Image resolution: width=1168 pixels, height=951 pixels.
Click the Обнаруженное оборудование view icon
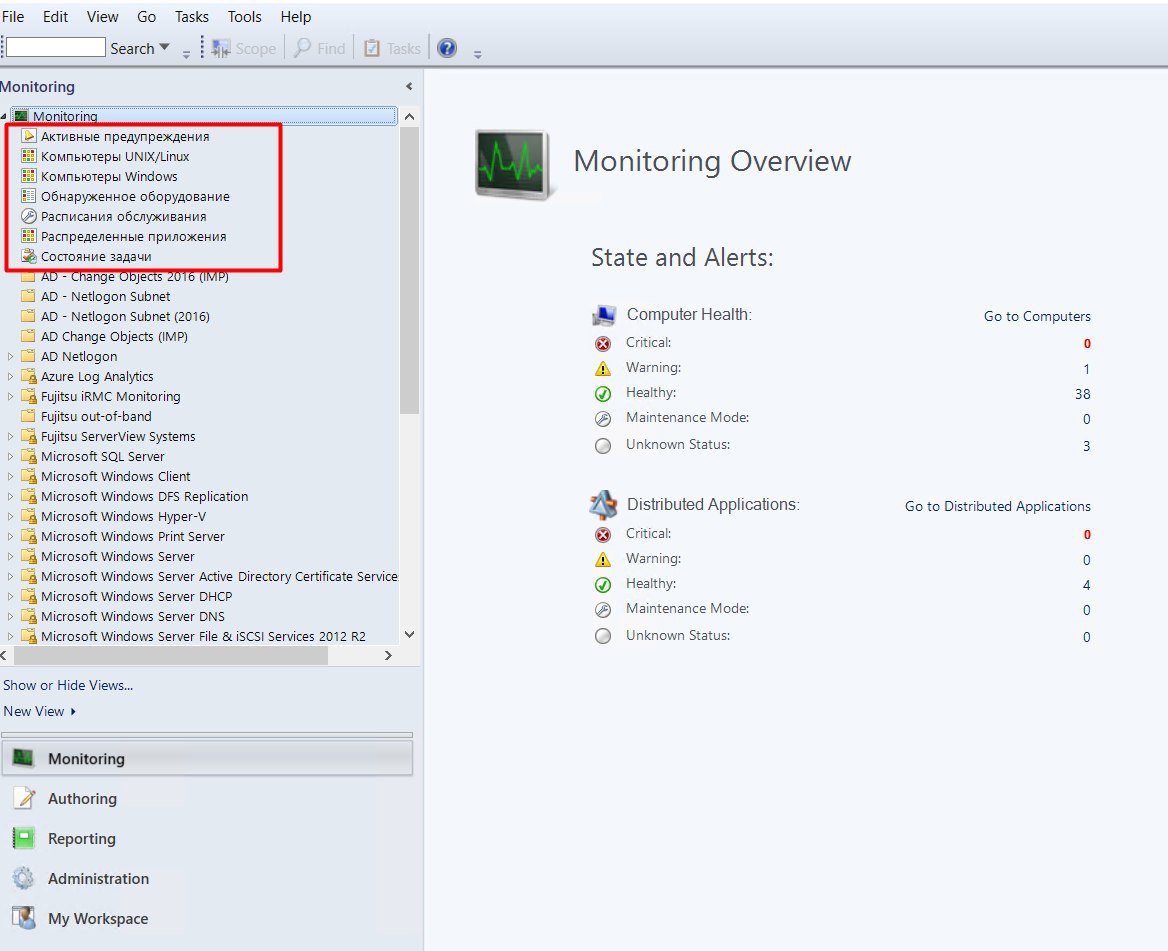click(x=29, y=196)
